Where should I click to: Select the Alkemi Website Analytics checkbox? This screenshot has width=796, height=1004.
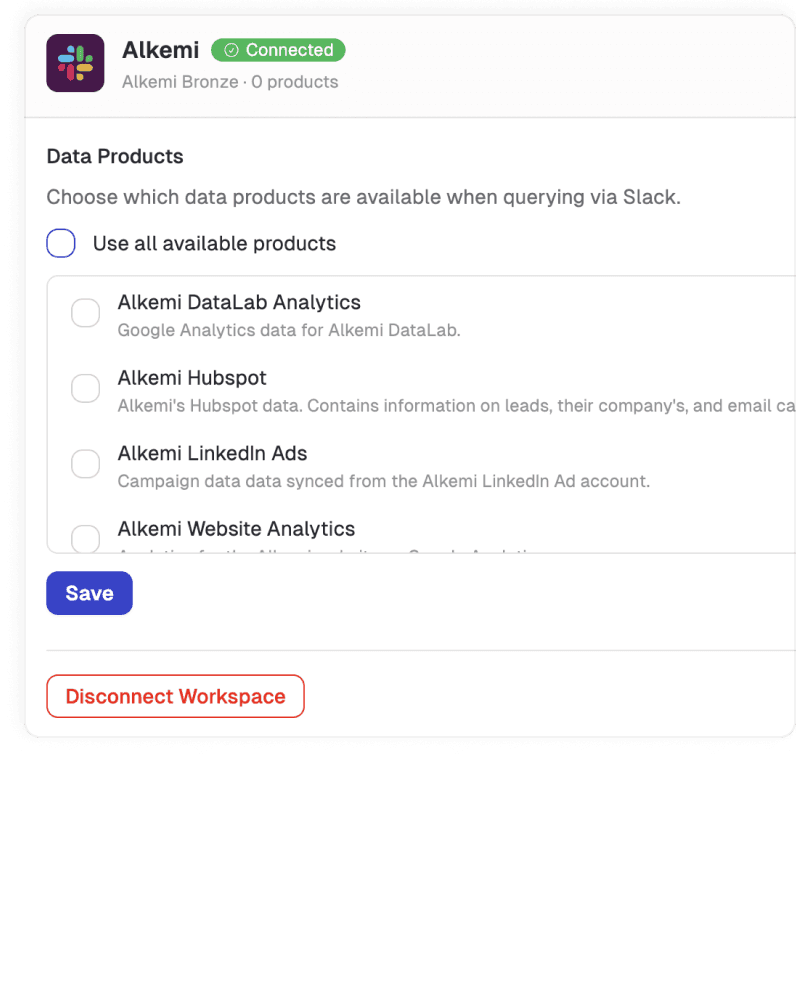[85, 539]
